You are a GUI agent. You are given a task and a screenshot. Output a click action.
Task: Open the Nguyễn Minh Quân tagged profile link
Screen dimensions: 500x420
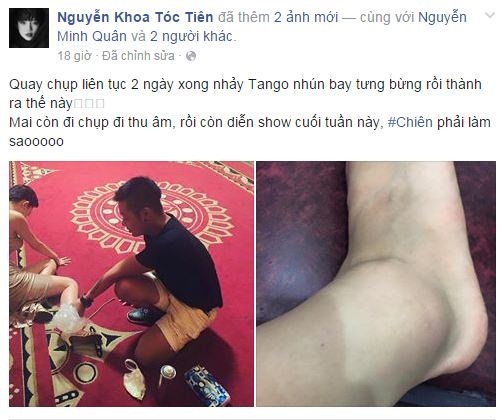262,27
